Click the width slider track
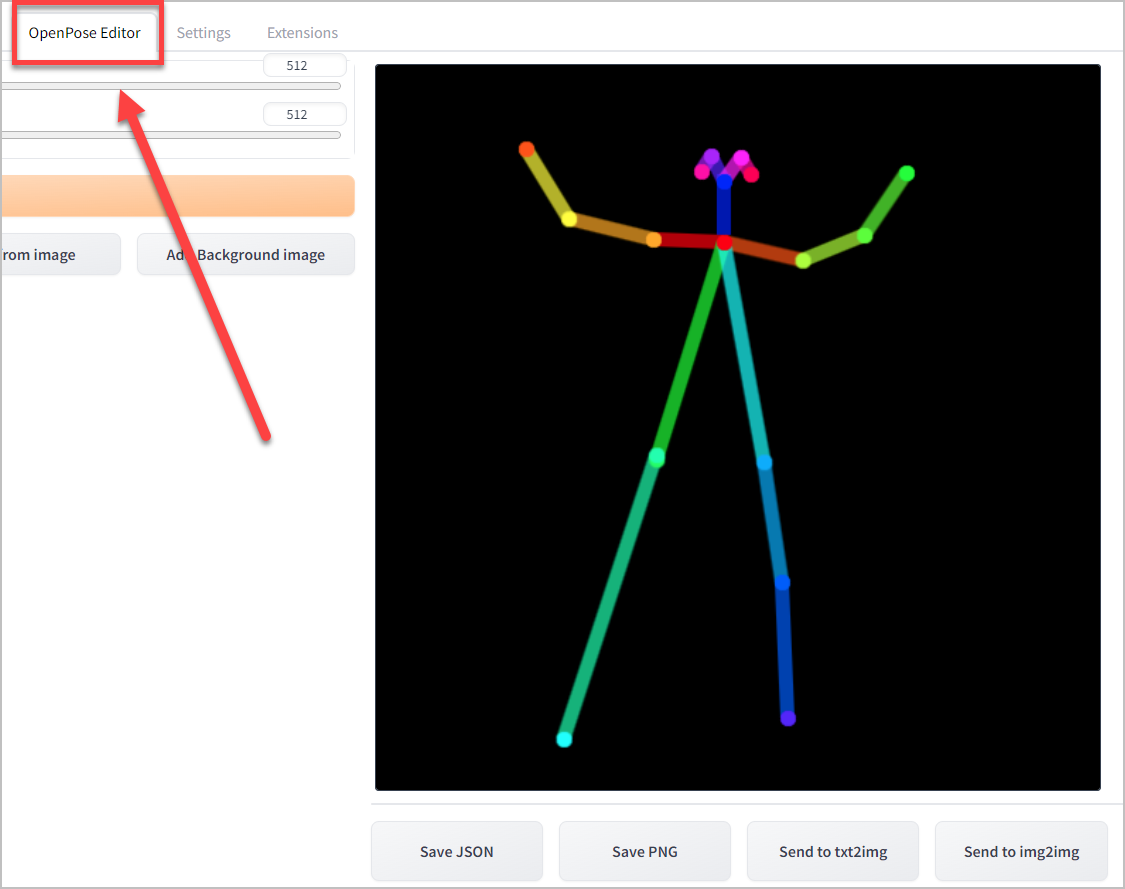1125x889 pixels. [170, 86]
